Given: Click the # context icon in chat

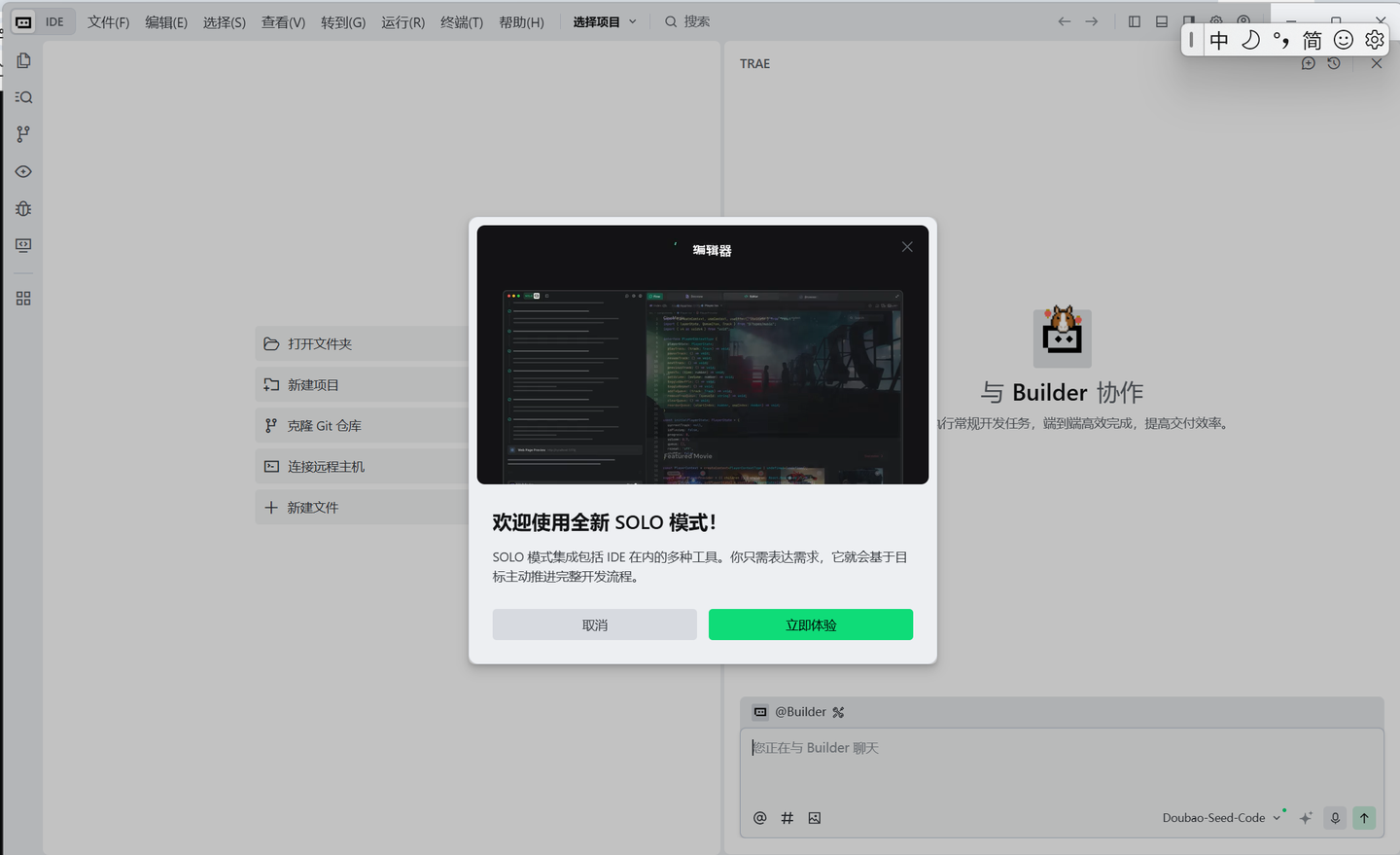Looking at the screenshot, I should (x=787, y=818).
